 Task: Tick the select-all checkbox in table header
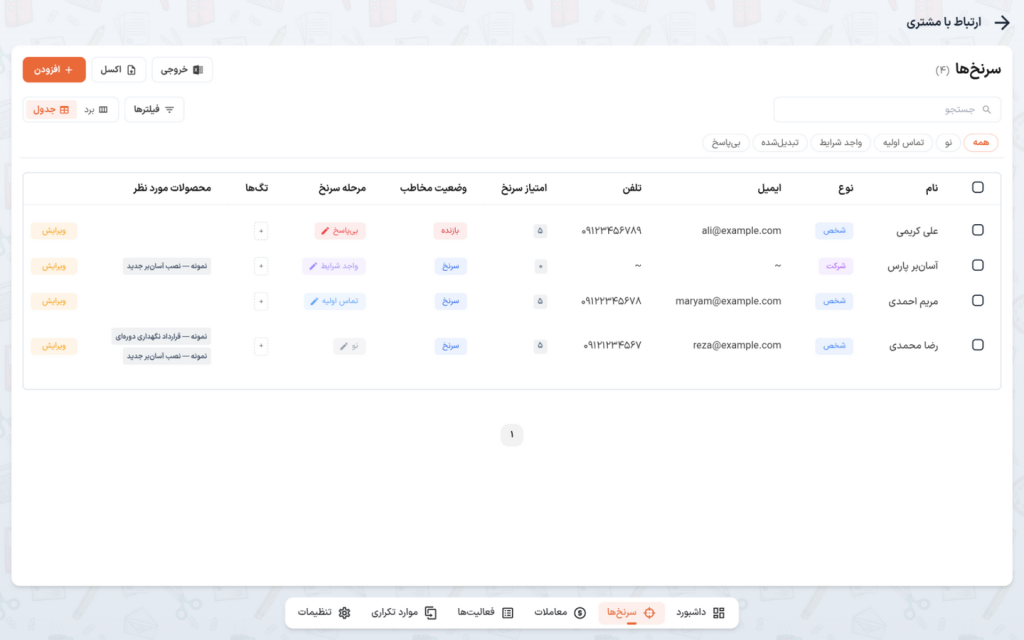click(978, 187)
